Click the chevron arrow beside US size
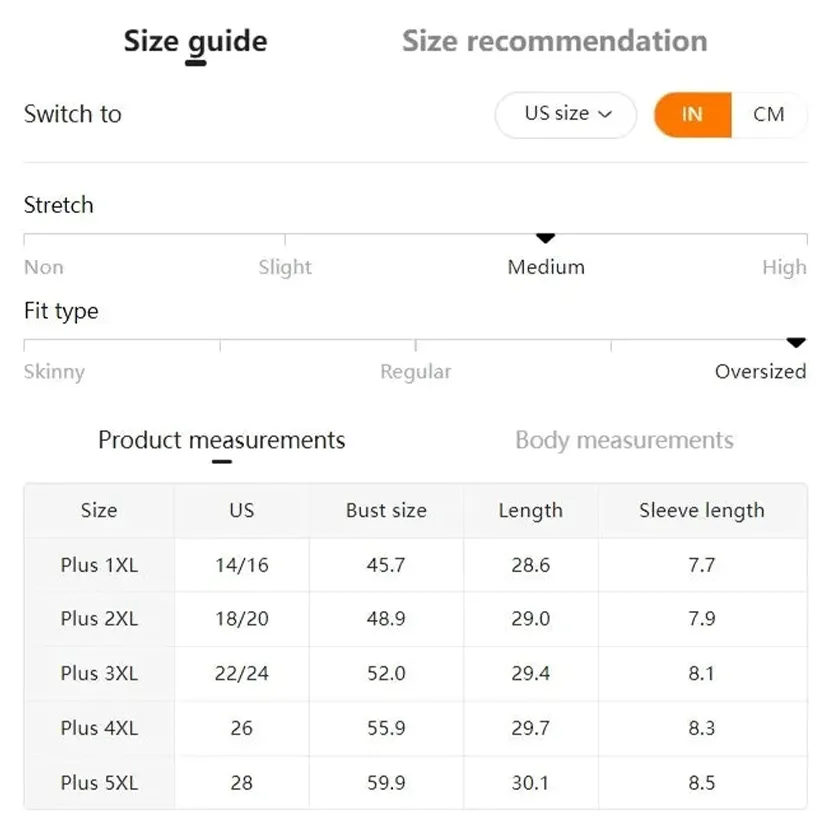This screenshot has height=833, width=833. pyautogui.click(x=605, y=114)
